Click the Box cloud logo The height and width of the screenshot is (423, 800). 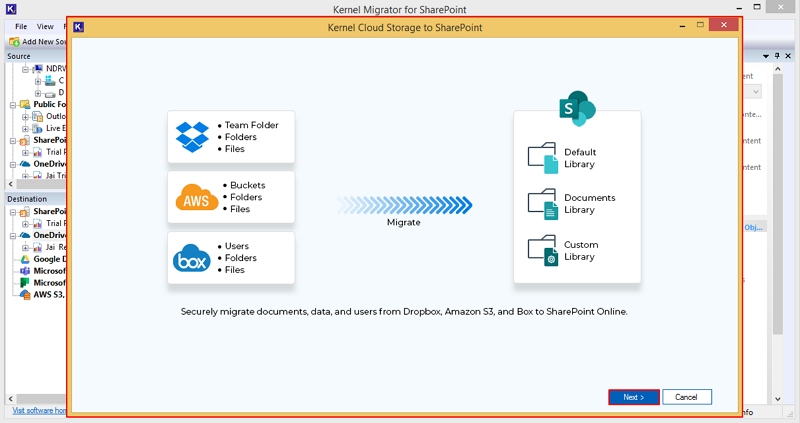tap(191, 258)
